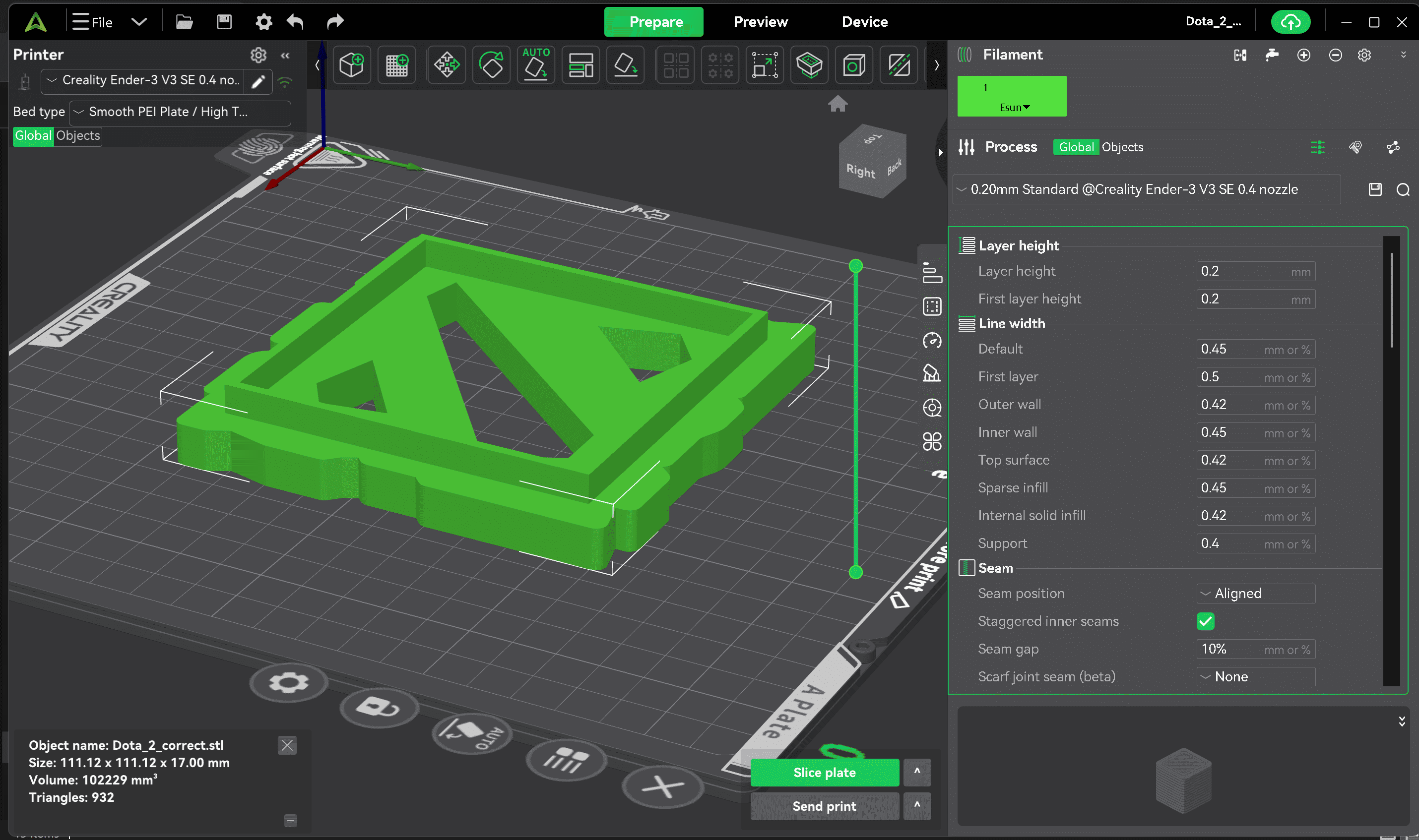Image resolution: width=1419 pixels, height=840 pixels.
Task: Click the Outer wall line width field
Action: [1255, 405]
